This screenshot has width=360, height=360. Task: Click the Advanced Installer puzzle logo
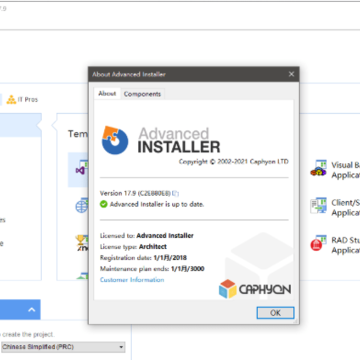(115, 140)
